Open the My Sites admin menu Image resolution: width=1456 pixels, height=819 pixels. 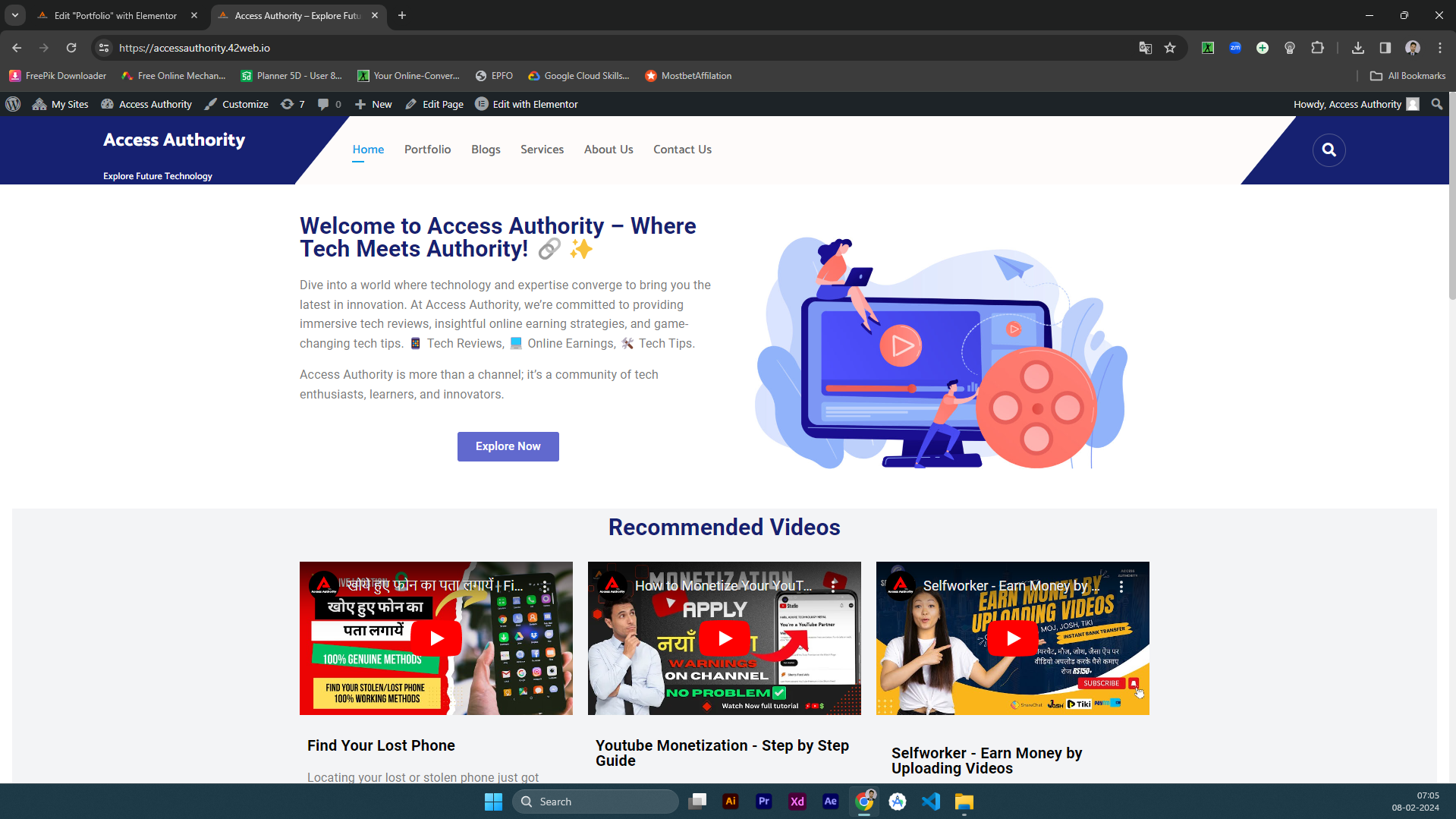(61, 105)
